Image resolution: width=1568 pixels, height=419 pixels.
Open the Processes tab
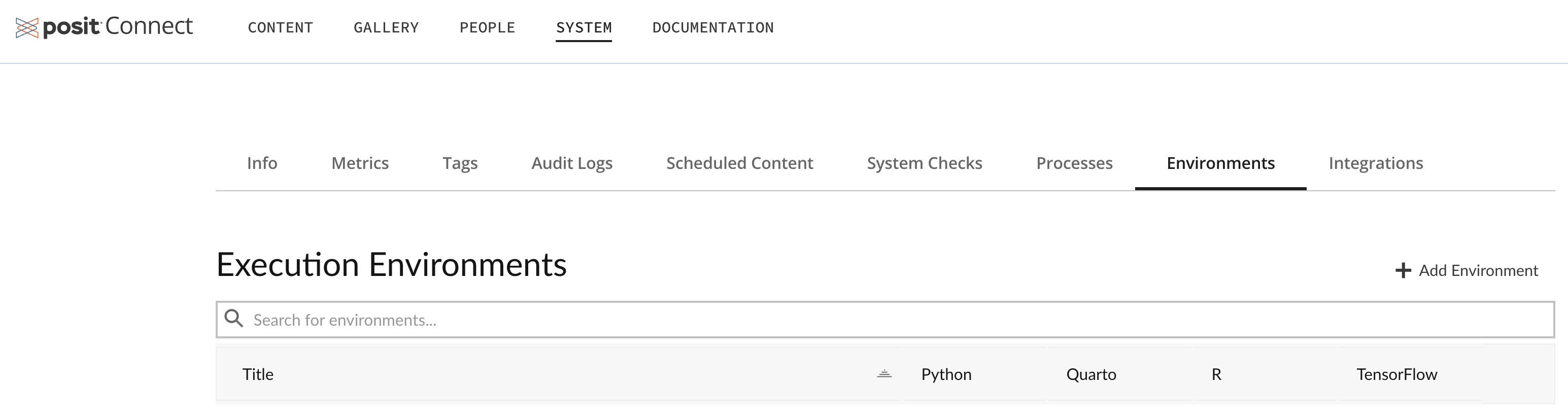(x=1074, y=163)
